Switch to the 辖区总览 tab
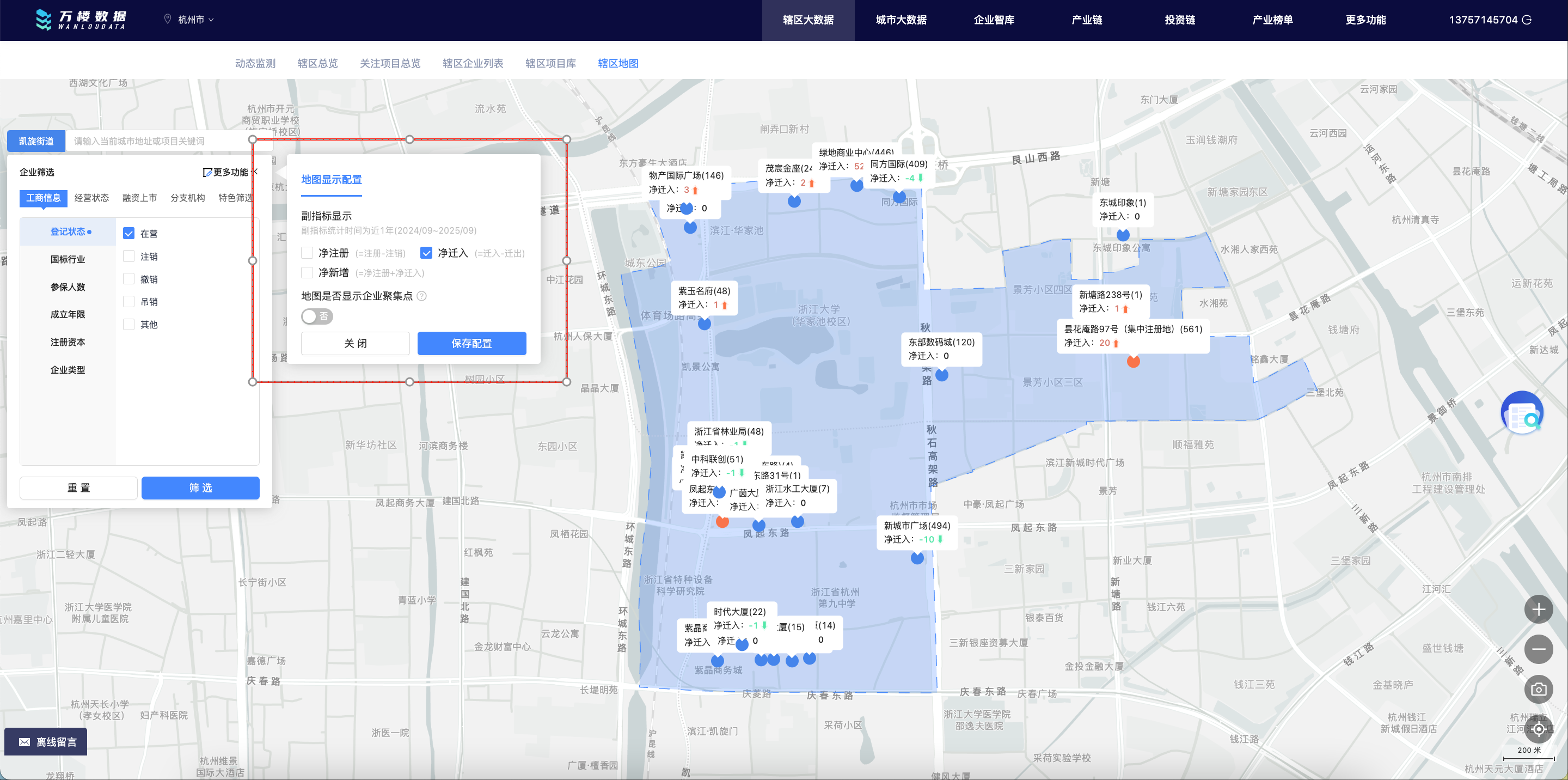 (x=317, y=63)
